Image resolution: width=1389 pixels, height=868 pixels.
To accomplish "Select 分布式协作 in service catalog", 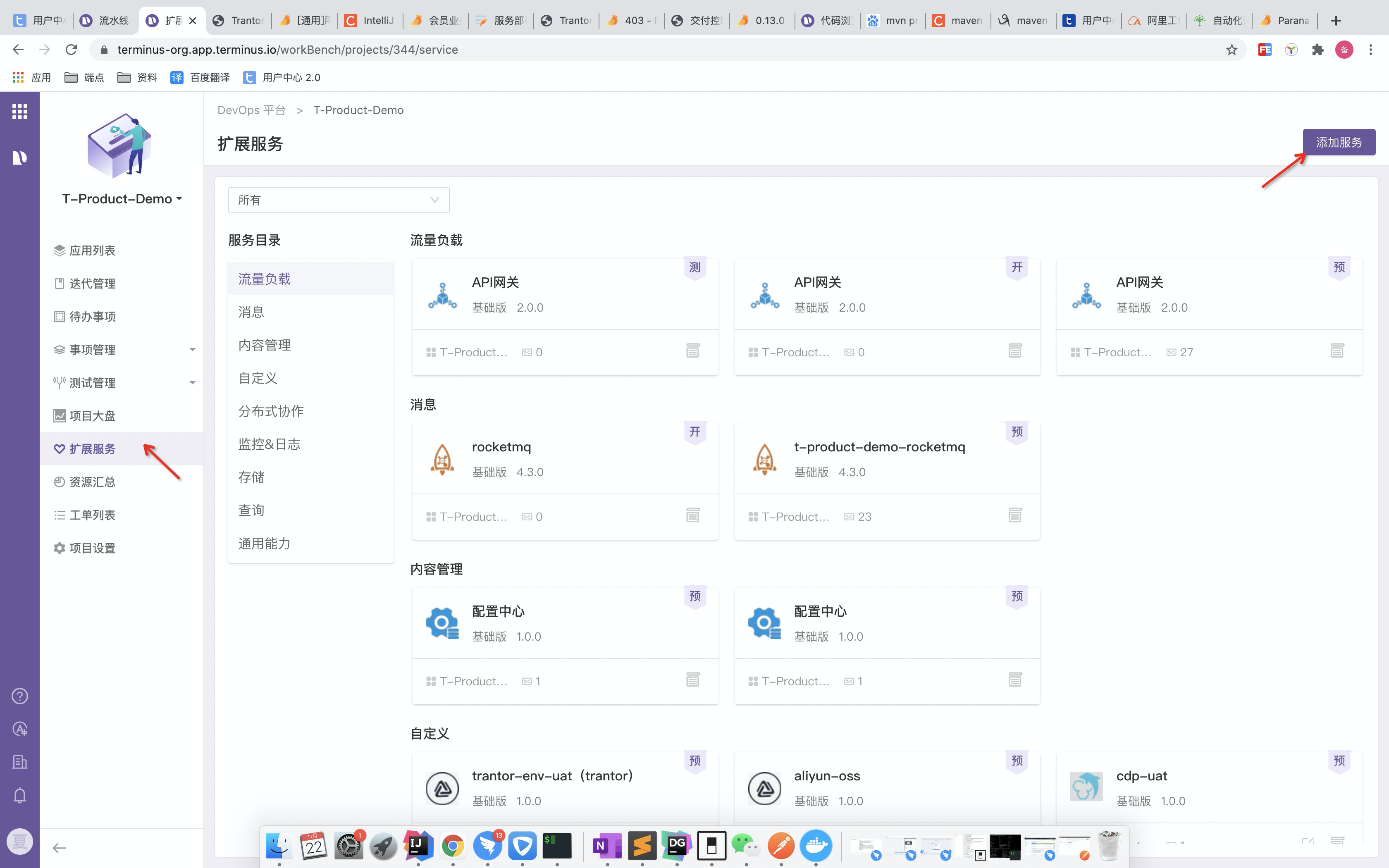I will (310, 411).
